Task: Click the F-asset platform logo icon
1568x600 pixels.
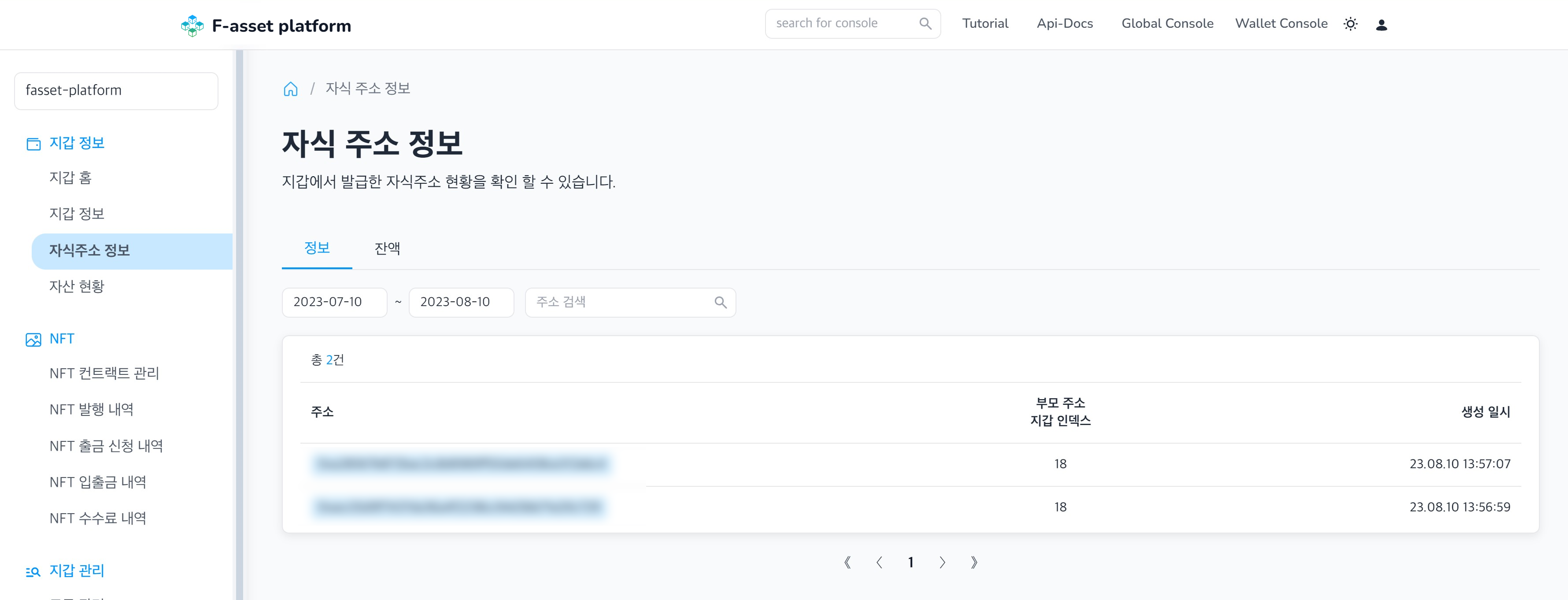Action: coord(192,26)
